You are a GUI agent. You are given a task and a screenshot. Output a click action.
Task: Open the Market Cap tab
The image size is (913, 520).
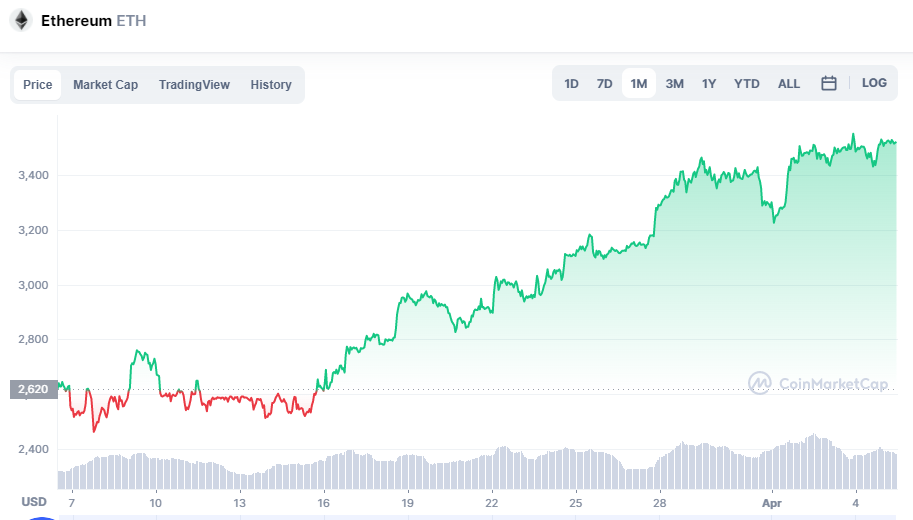pos(105,85)
